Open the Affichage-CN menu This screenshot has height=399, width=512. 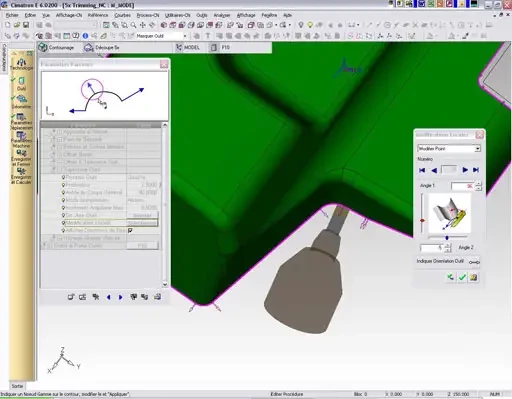point(69,15)
